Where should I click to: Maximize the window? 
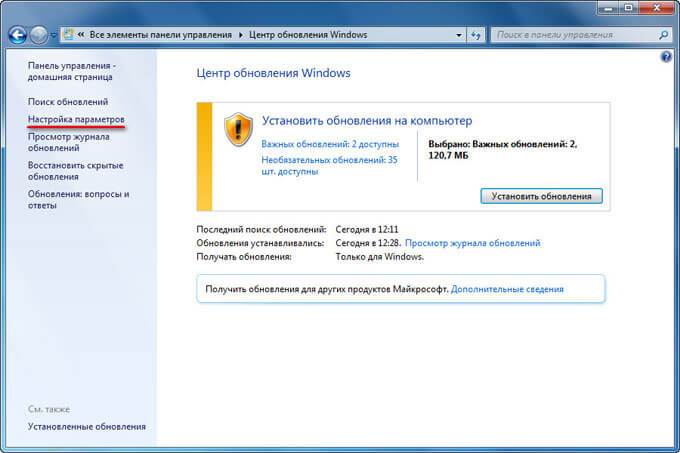(x=628, y=7)
